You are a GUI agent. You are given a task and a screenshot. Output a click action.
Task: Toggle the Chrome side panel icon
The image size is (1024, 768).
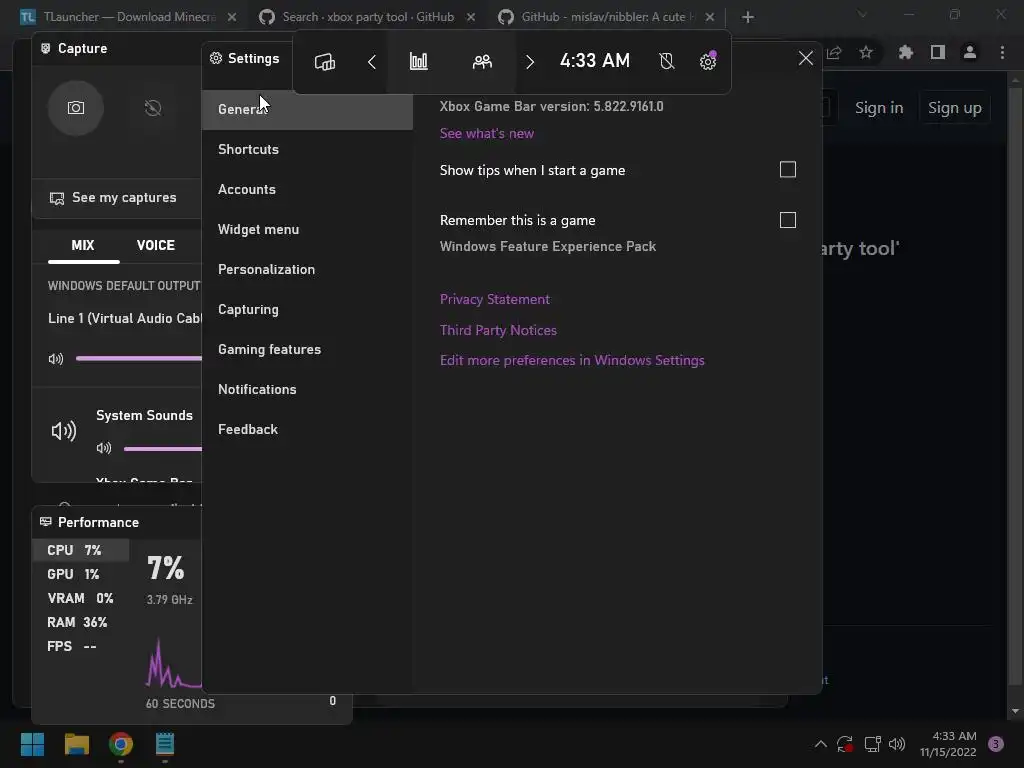point(938,52)
